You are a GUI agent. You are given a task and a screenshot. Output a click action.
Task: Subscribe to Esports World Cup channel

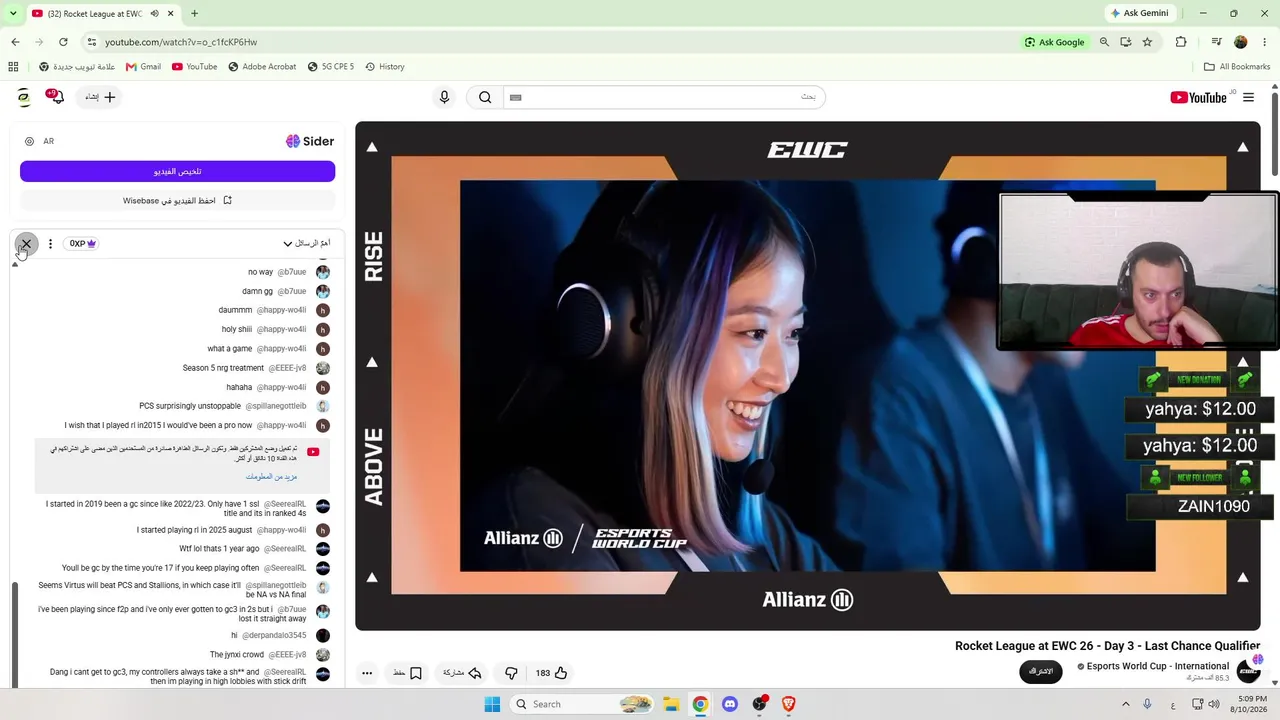point(1041,671)
